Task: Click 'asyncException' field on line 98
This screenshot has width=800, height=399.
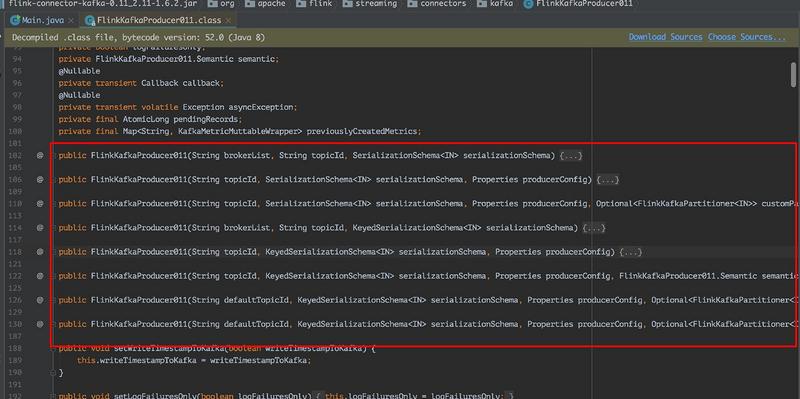Action: [260, 107]
